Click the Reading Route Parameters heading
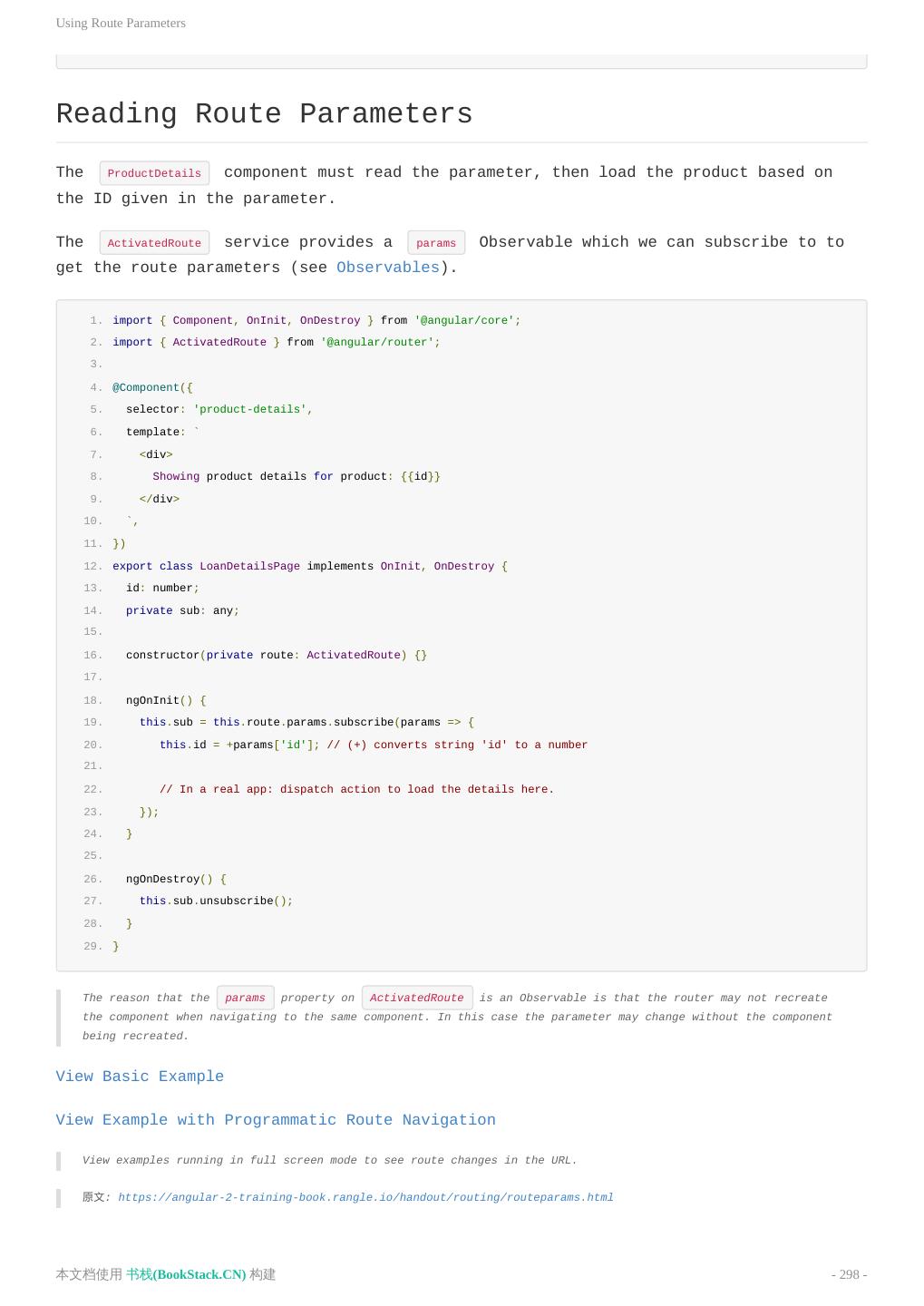924x1306 pixels. coord(264,114)
